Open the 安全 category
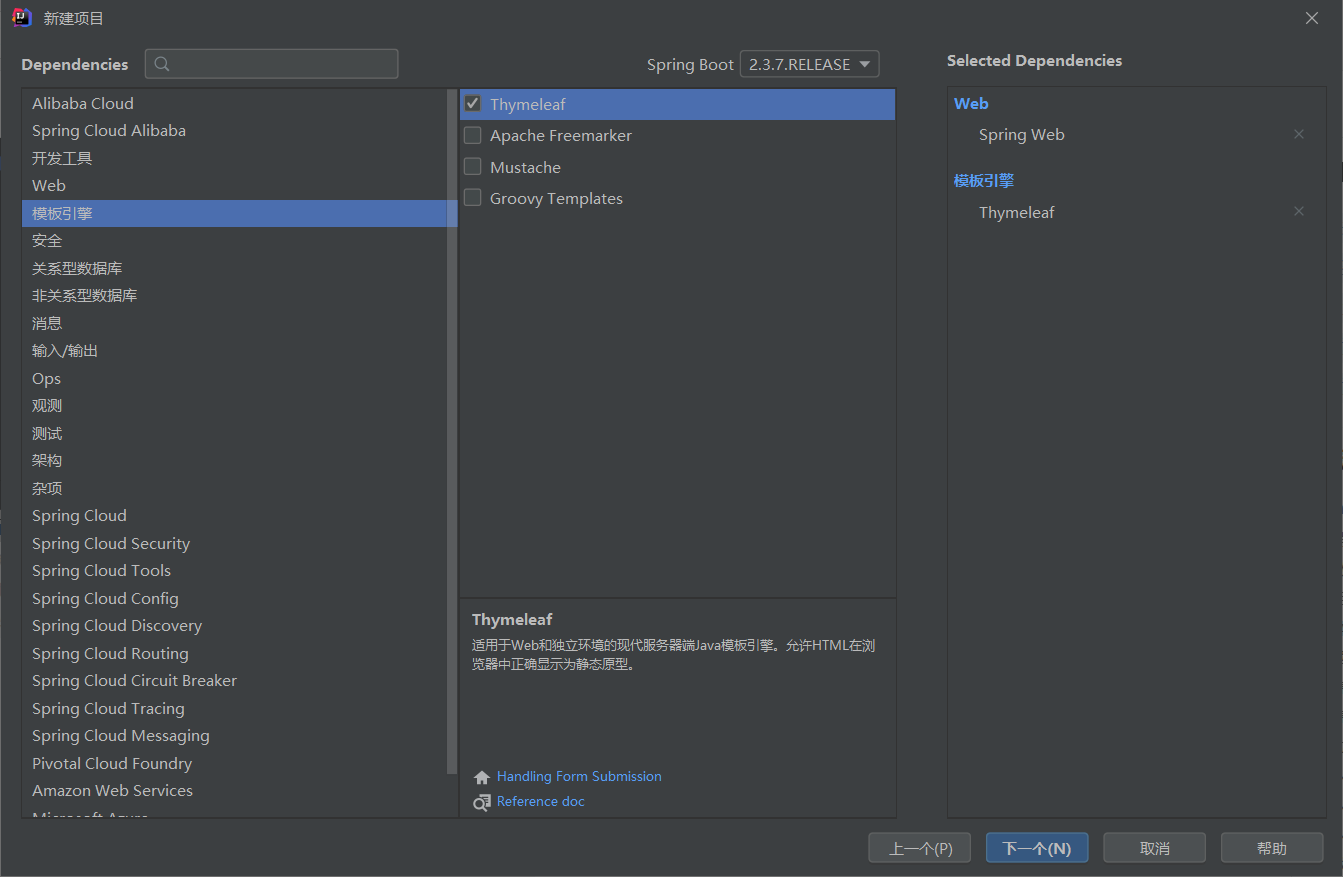 tap(234, 240)
